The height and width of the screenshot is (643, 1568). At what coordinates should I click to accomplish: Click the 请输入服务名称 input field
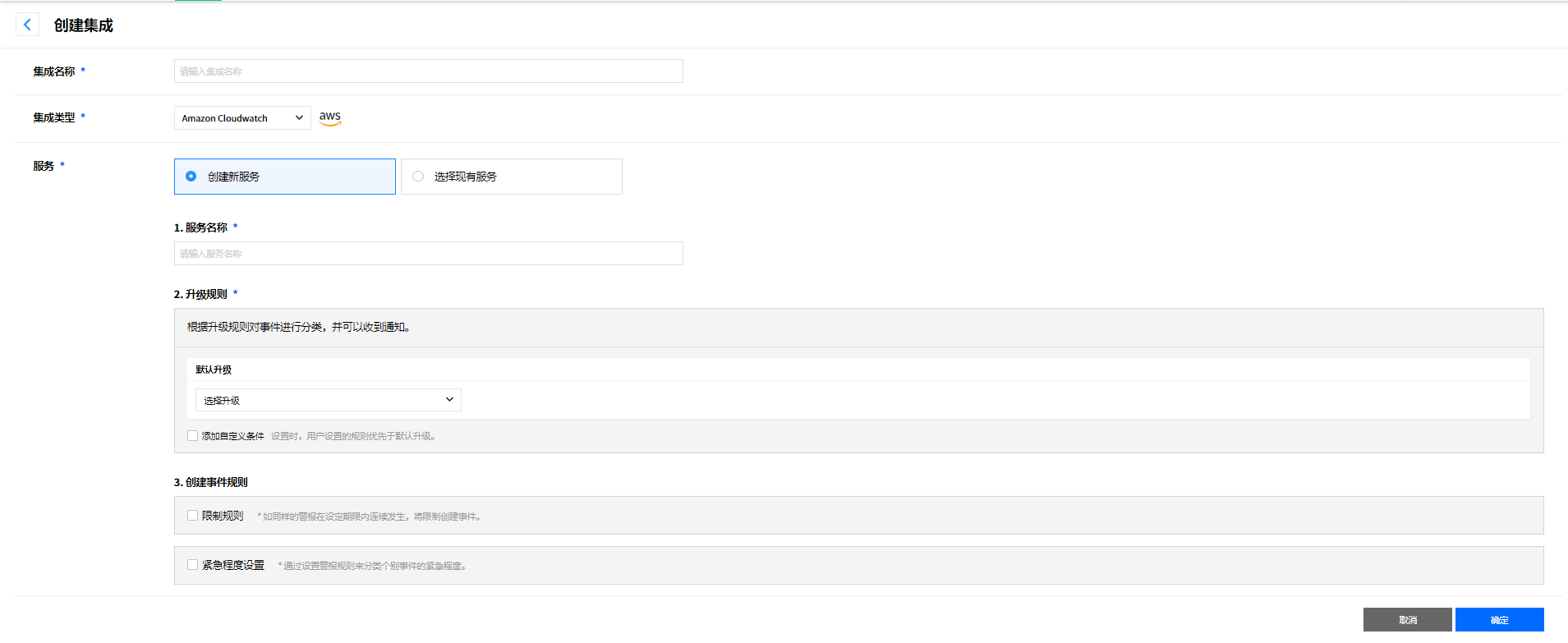[x=428, y=254]
